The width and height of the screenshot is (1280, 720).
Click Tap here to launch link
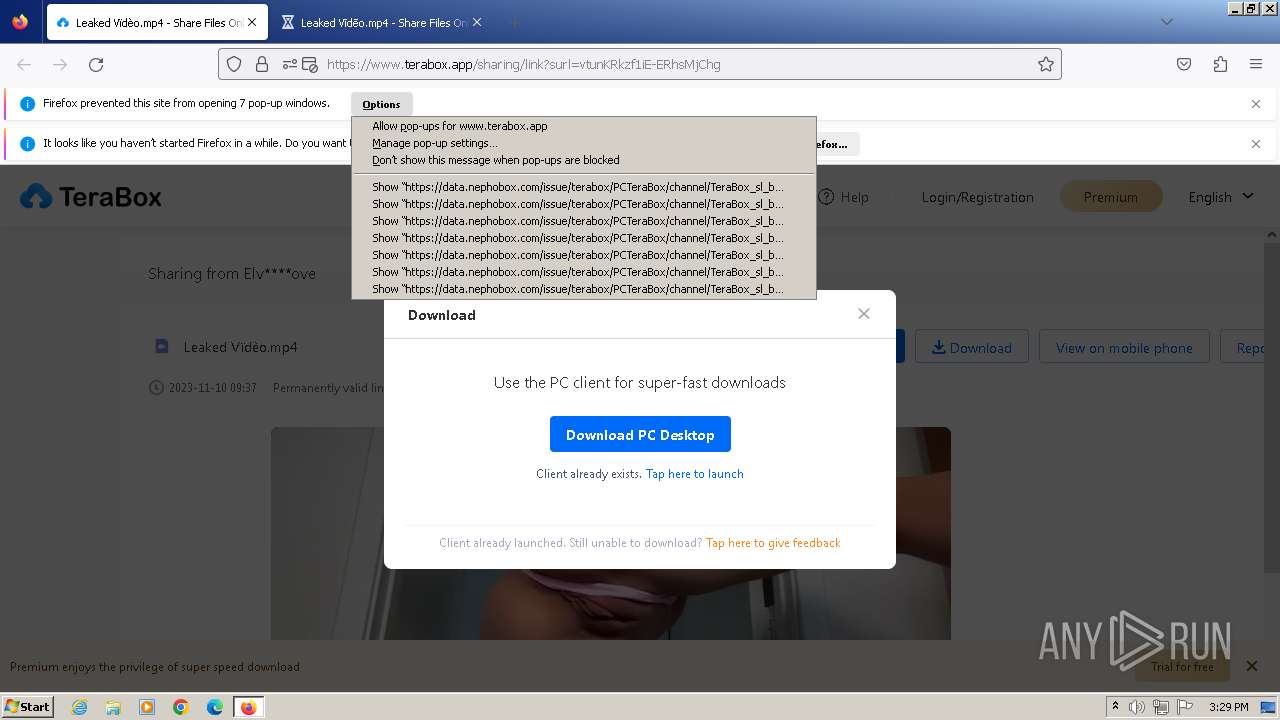(x=694, y=474)
